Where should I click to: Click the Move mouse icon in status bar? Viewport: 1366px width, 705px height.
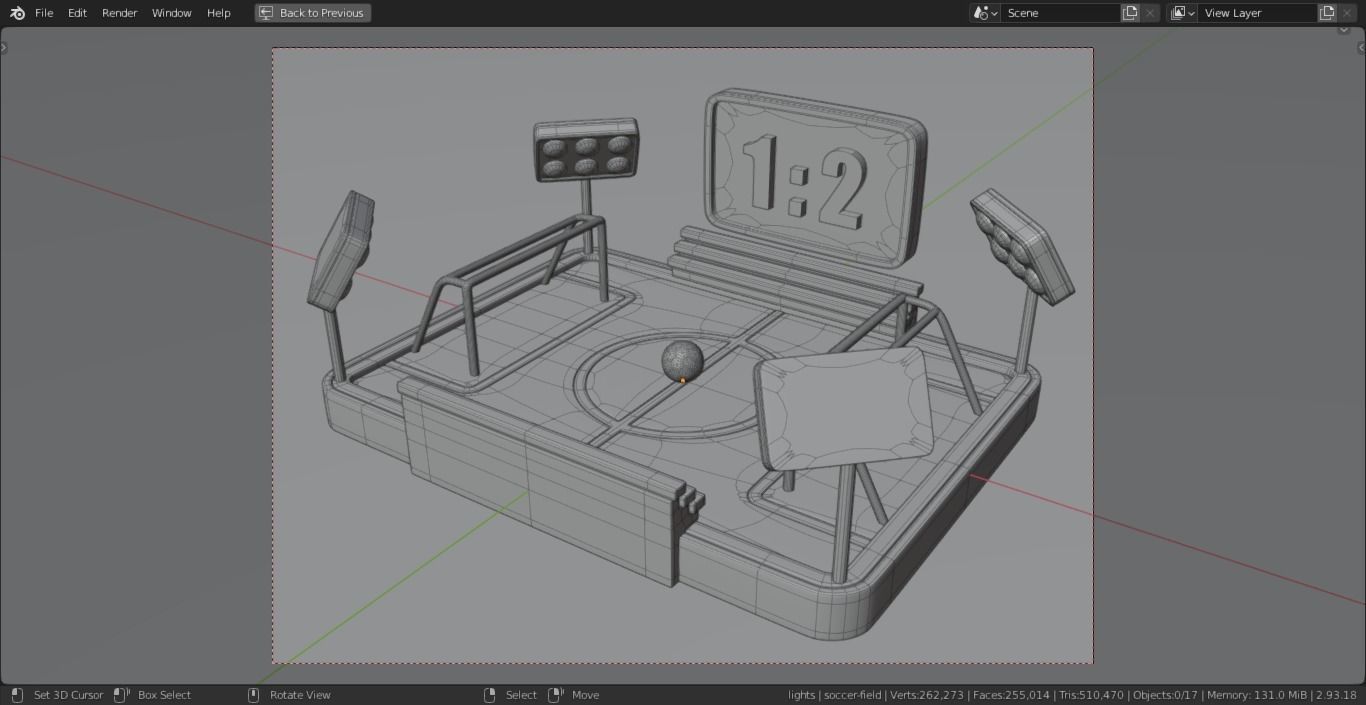tap(556, 695)
